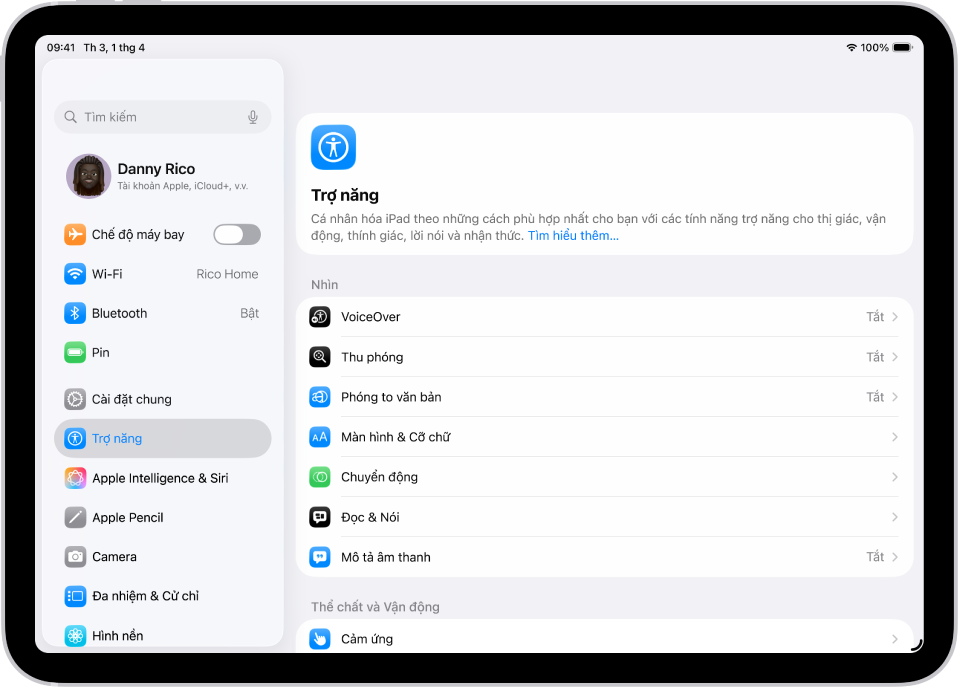The width and height of the screenshot is (960, 692).
Task: Expand the Đọc & Nói chevron
Action: [x=894, y=517]
